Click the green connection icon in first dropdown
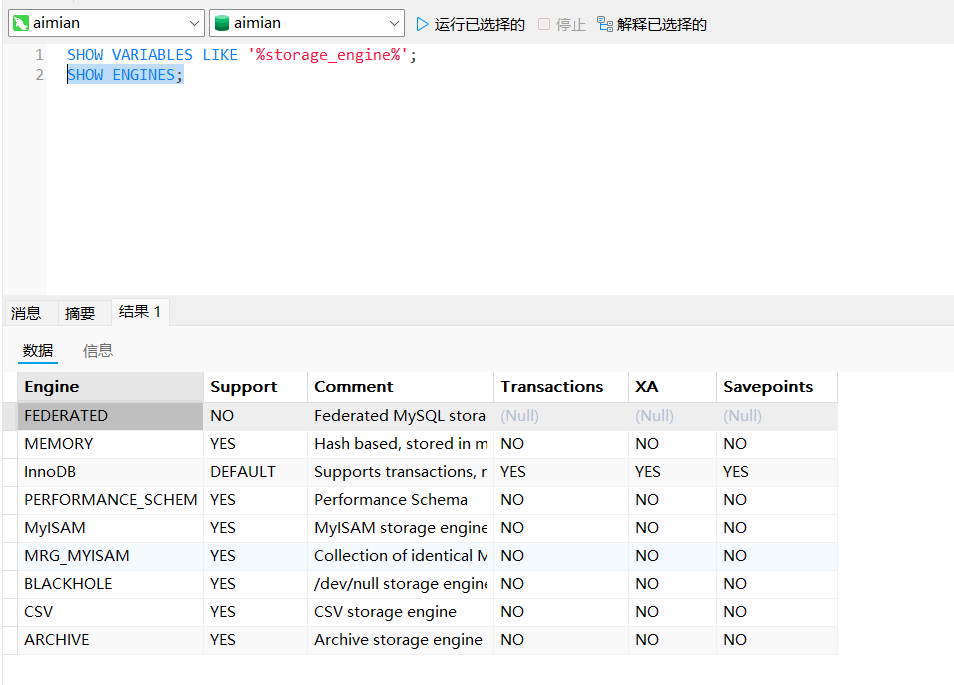Screen dimensions: 954x685 [20, 23]
